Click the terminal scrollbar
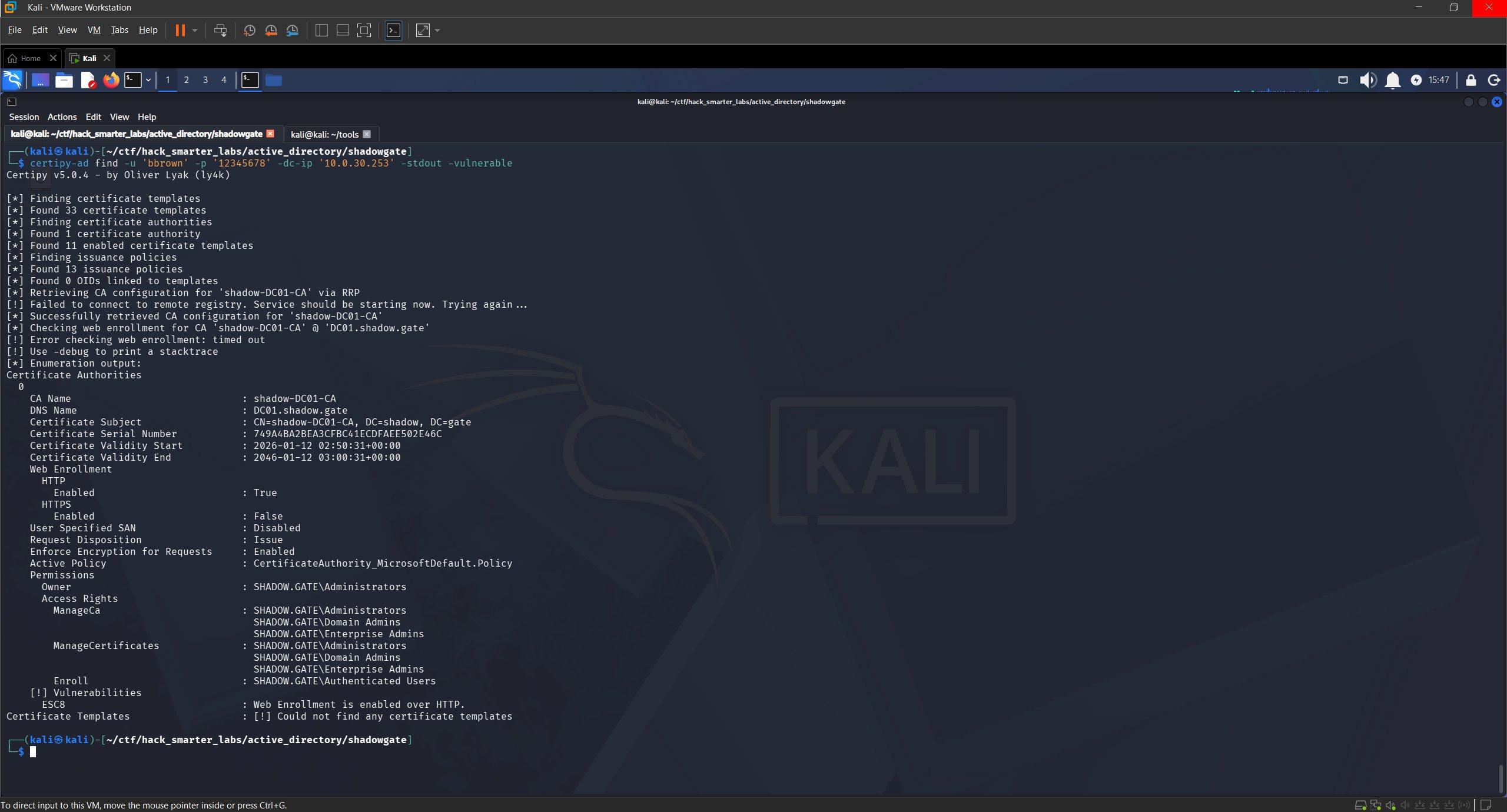Viewport: 1507px width, 812px height. pyautogui.click(x=1501, y=778)
